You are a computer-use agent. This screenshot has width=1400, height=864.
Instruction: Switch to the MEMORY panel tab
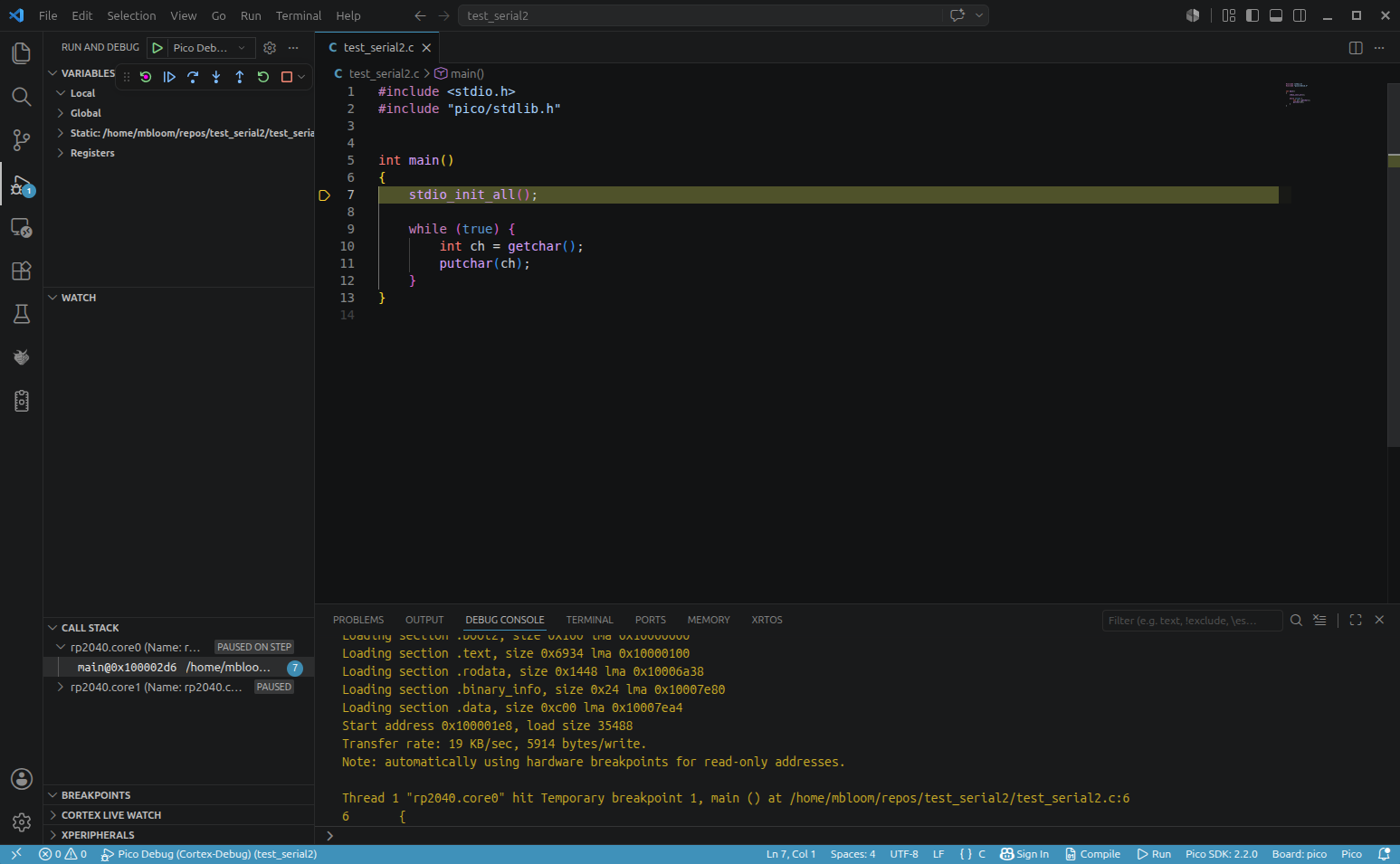(709, 620)
